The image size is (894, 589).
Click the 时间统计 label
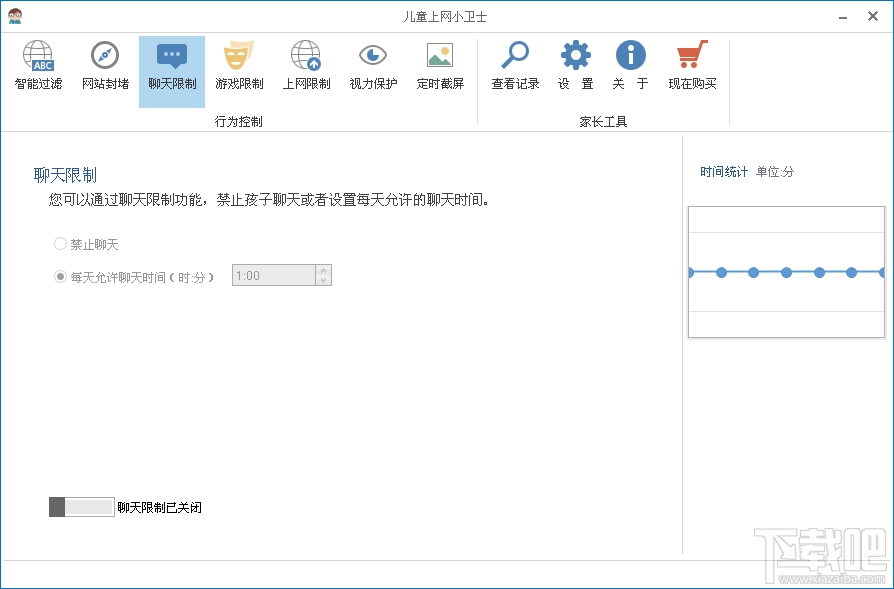coord(724,172)
